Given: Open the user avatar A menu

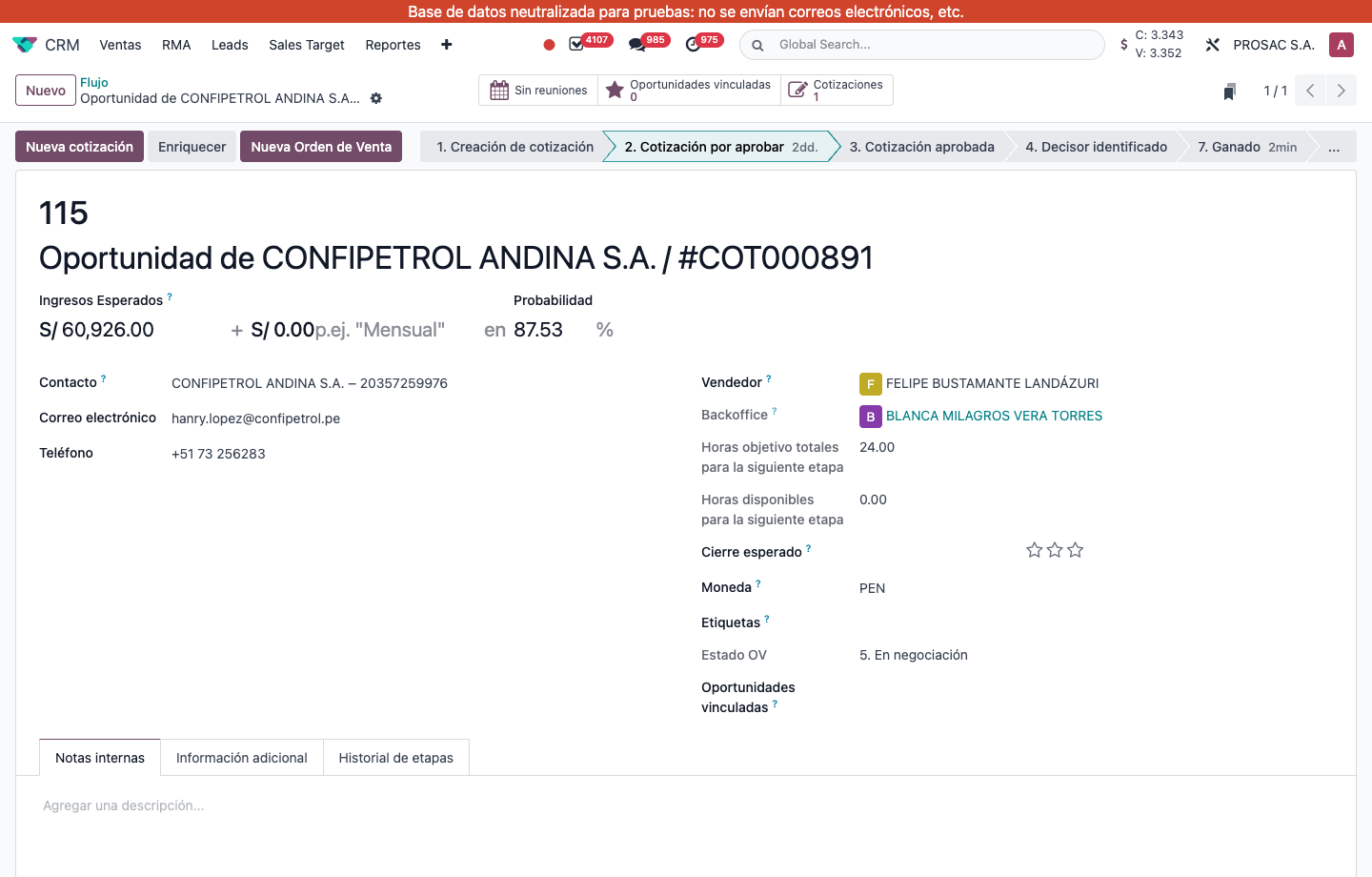Looking at the screenshot, I should point(1342,45).
